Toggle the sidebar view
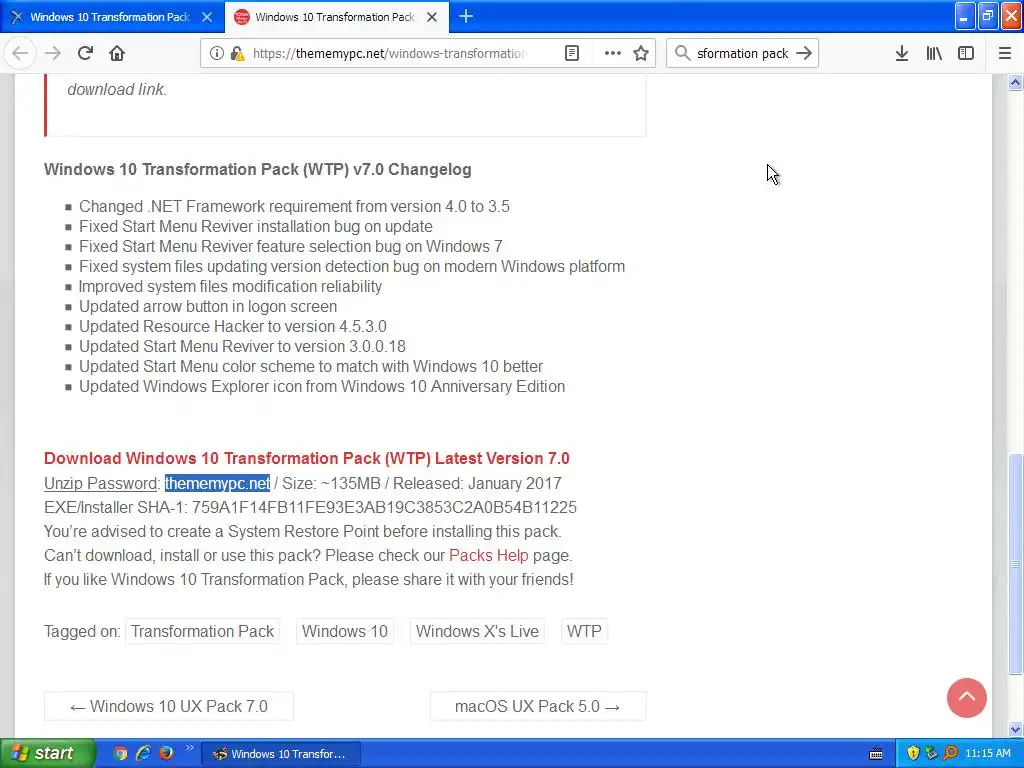 pos(966,54)
